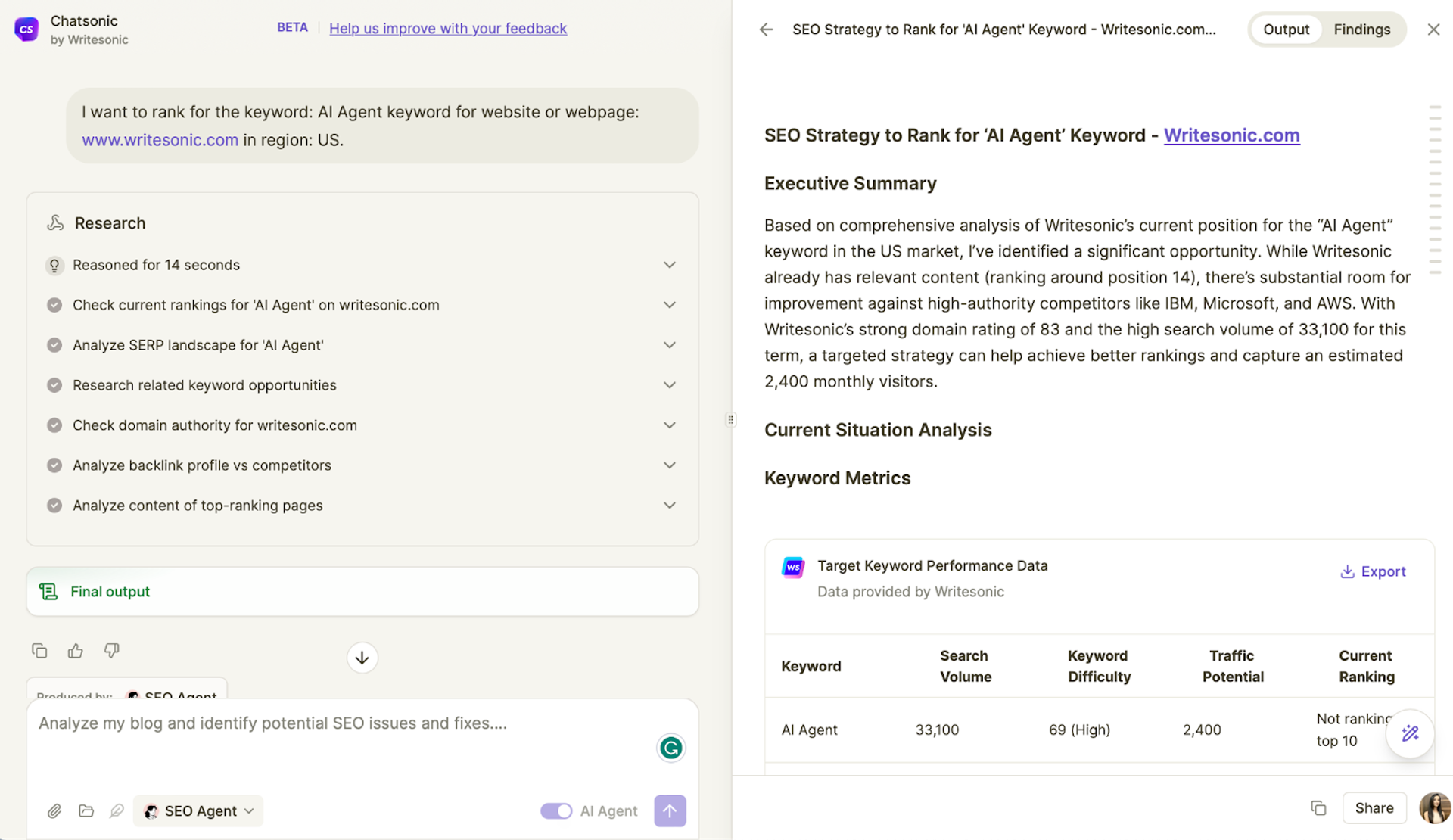Image resolution: width=1453 pixels, height=840 pixels.
Task: Expand Analyze content of top-ranking pages chevron
Action: point(670,506)
